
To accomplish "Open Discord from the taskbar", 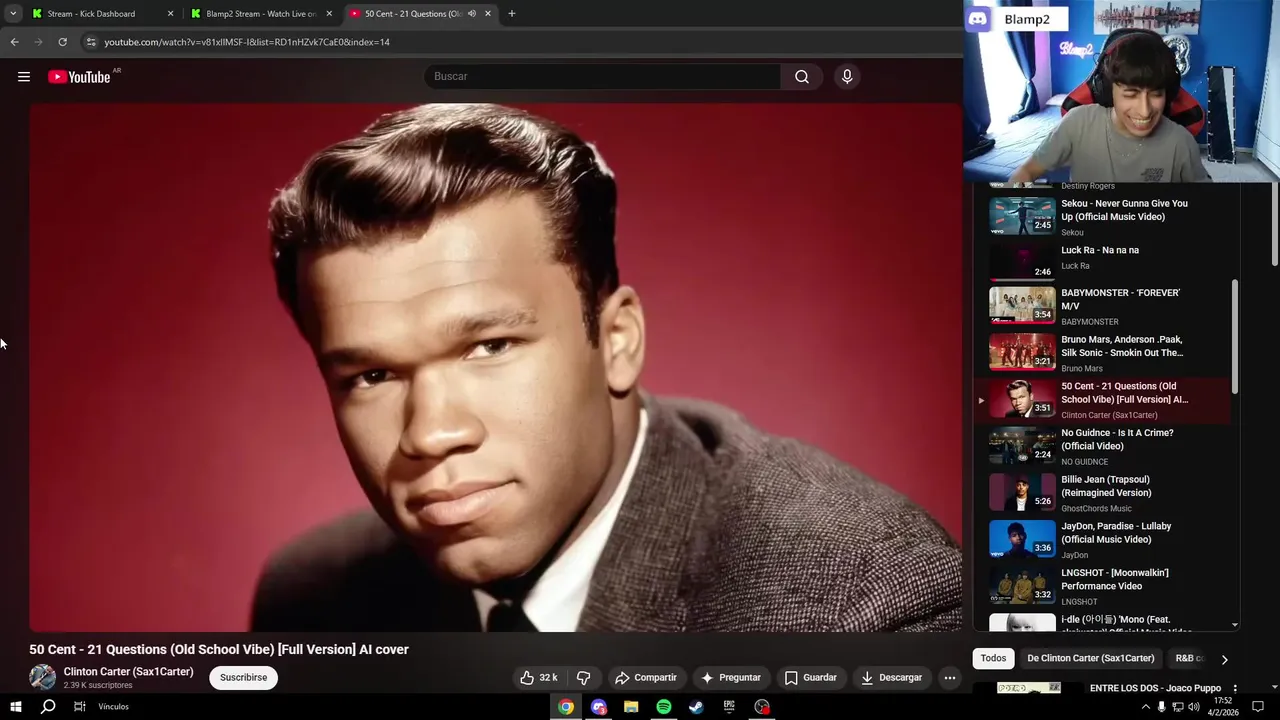I will click(599, 707).
